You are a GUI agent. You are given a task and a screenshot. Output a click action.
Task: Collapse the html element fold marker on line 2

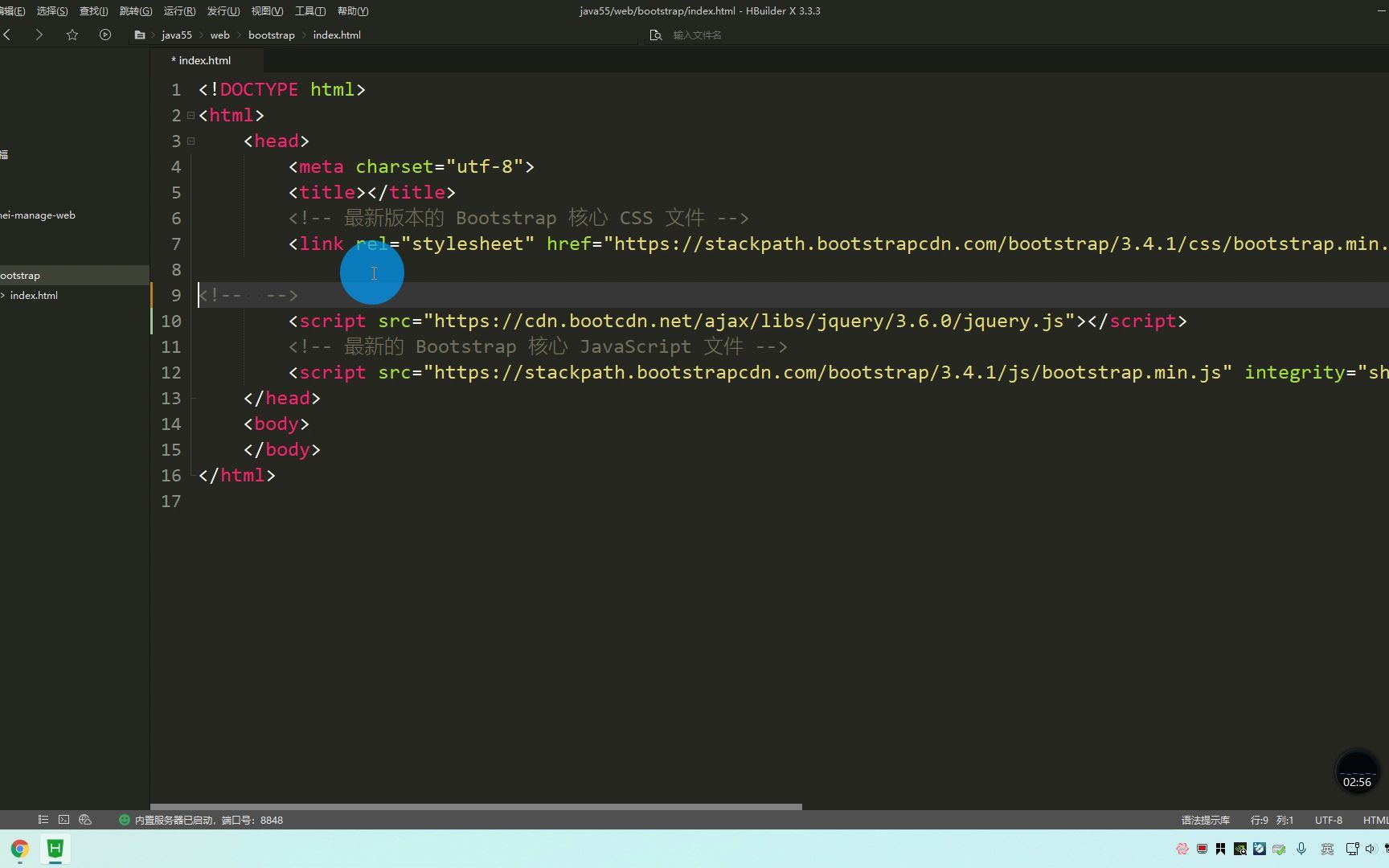[x=191, y=116]
